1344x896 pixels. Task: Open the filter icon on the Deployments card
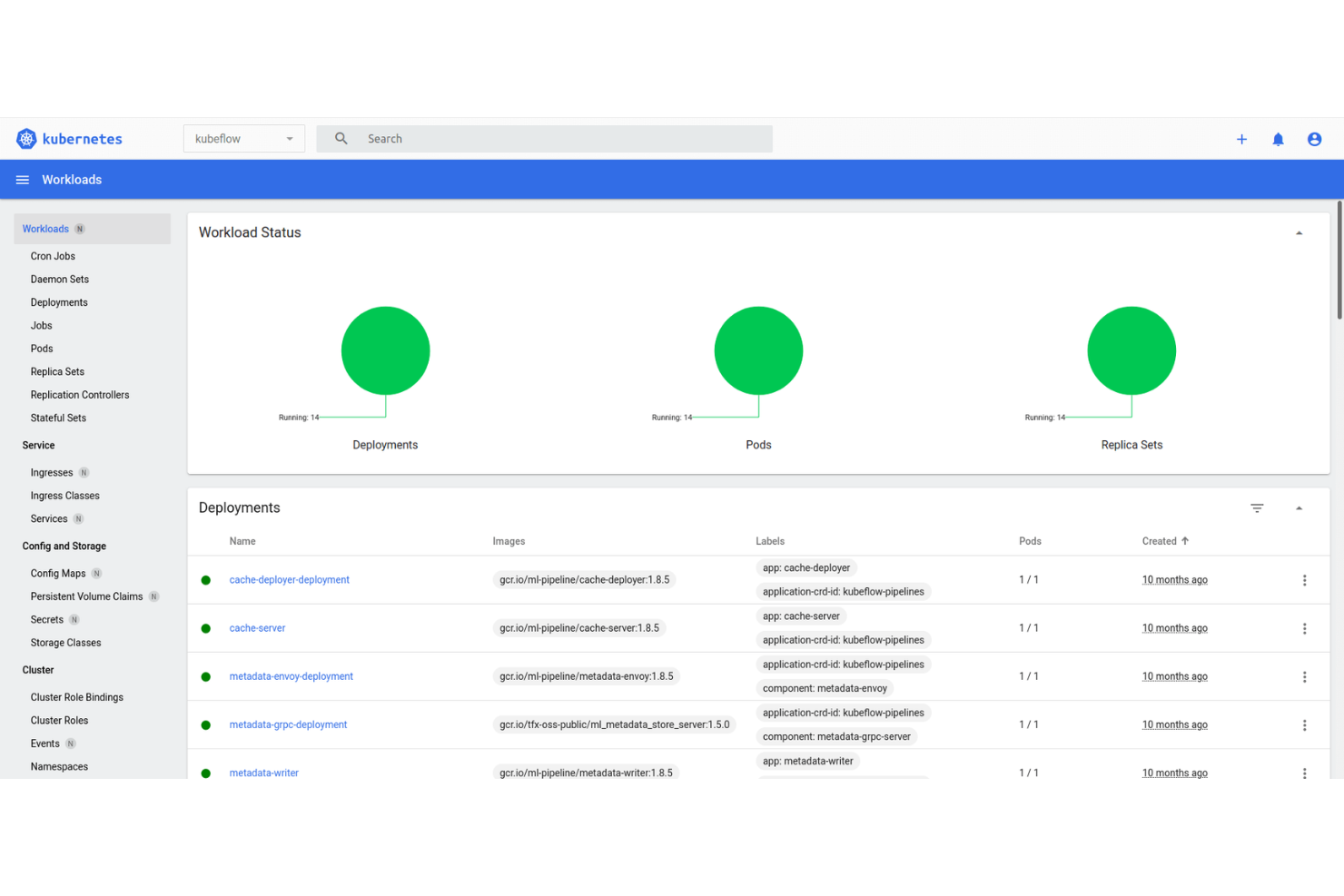pyautogui.click(x=1257, y=508)
